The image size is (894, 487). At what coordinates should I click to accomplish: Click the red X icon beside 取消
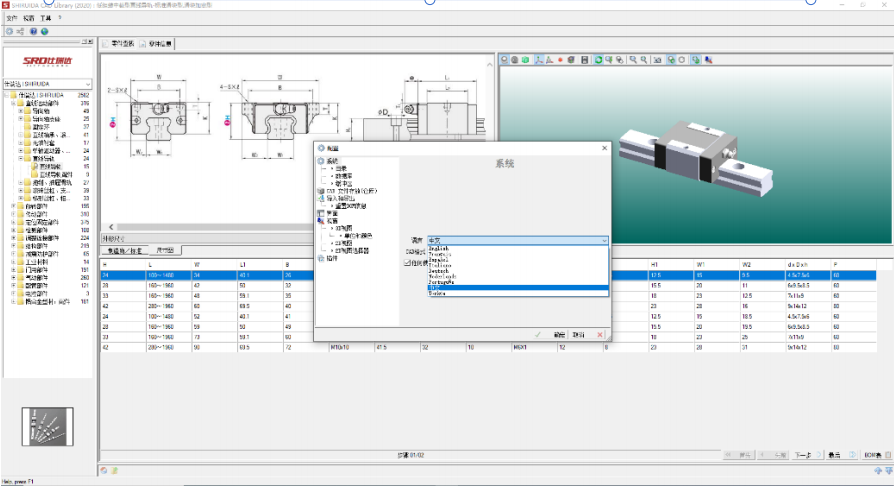tap(600, 334)
